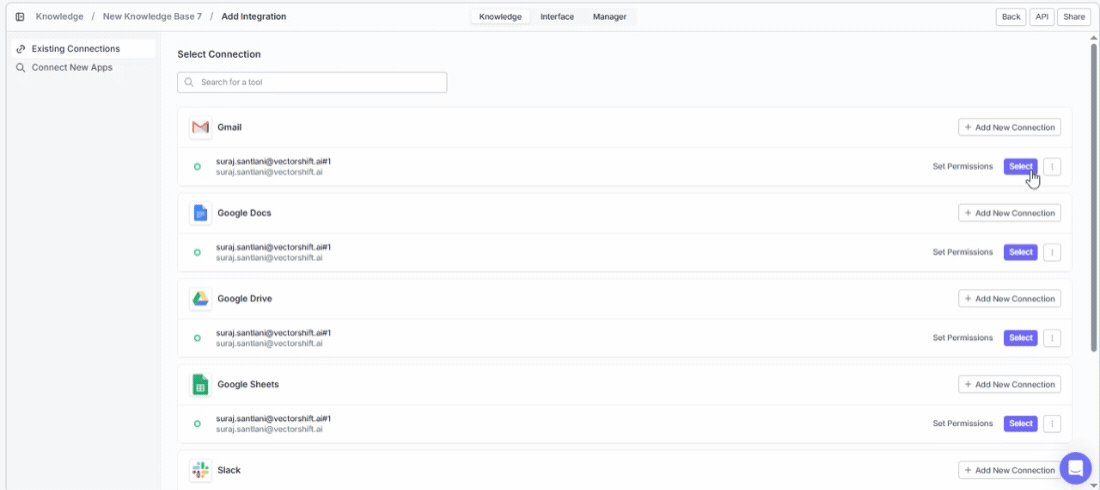Set Permissions for Gmail connection

(x=962, y=167)
